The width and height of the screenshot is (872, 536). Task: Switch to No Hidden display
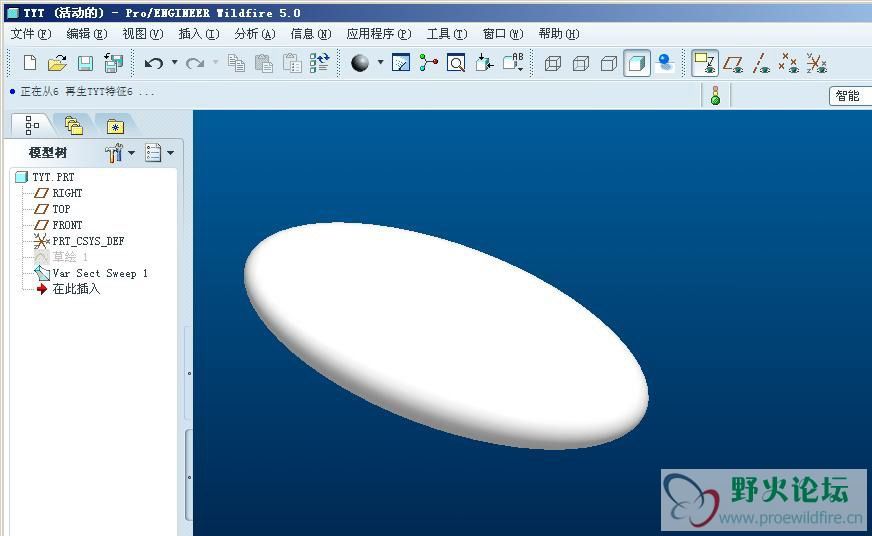[609, 63]
